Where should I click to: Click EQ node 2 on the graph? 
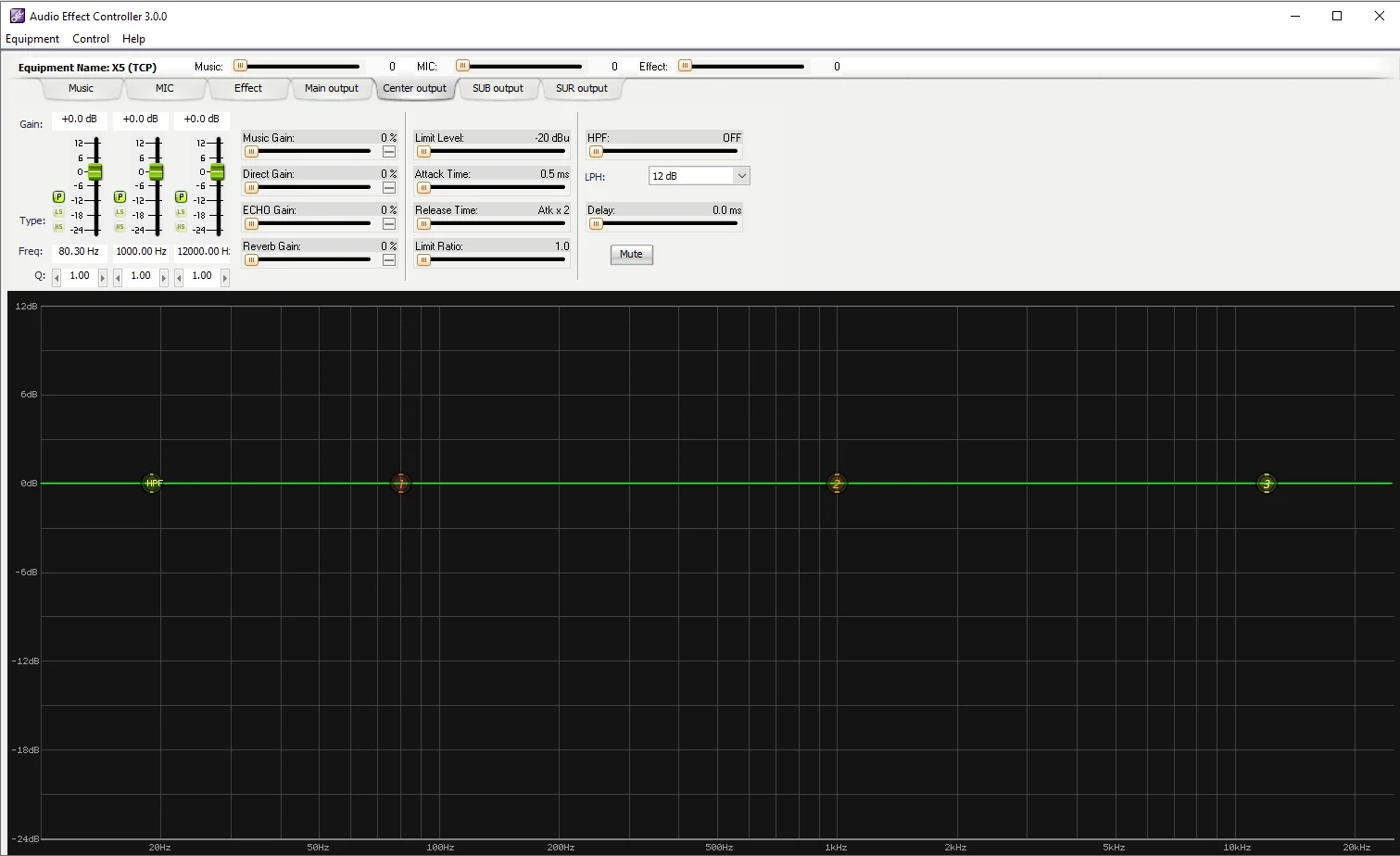836,484
